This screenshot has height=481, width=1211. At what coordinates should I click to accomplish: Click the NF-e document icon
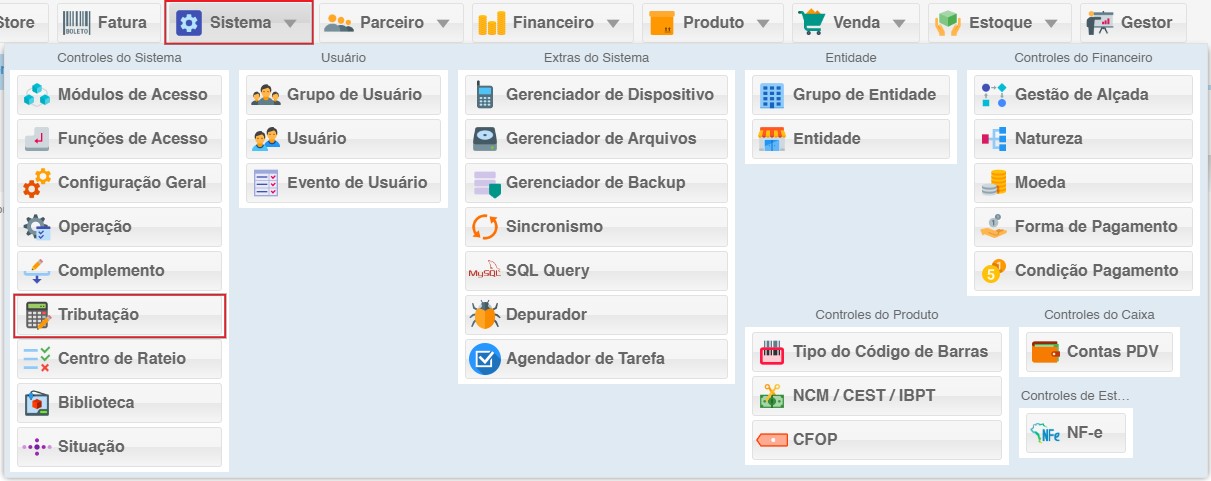pyautogui.click(x=1045, y=434)
